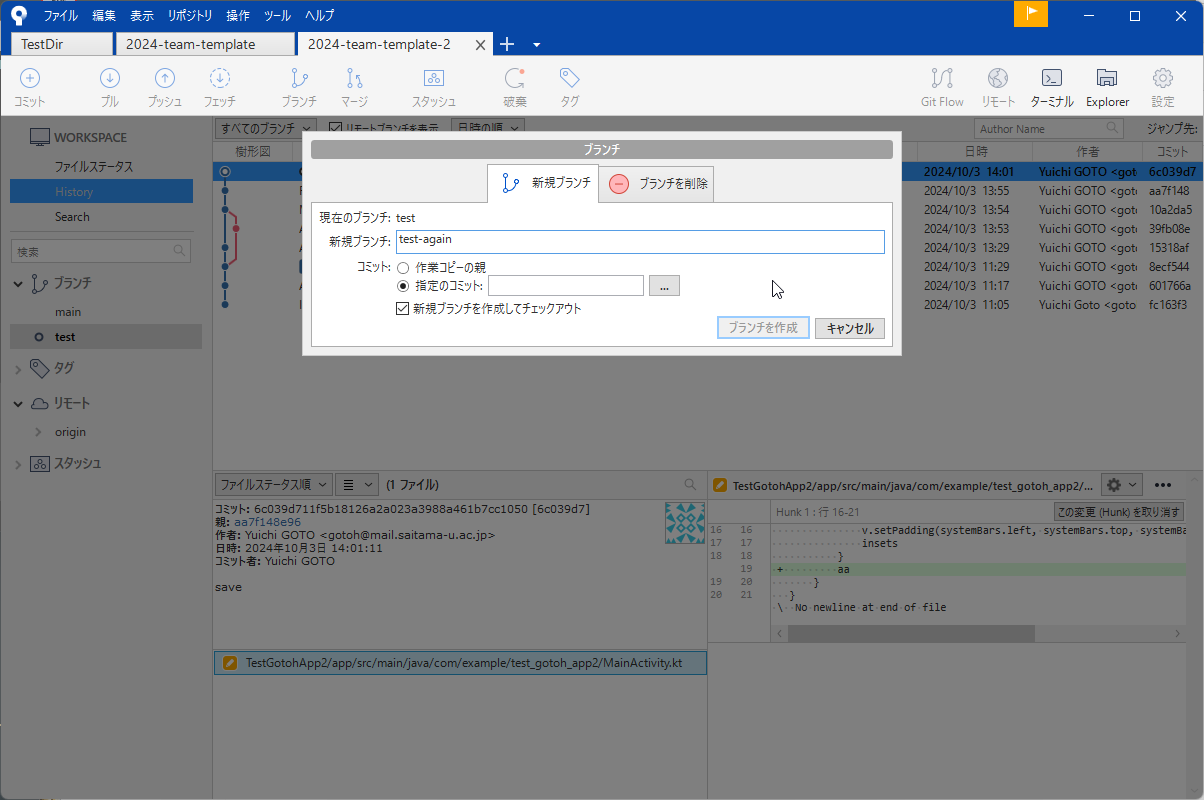1204x800 pixels.
Task: Click the Push (プッシュ) toolbar icon
Action: point(165,78)
